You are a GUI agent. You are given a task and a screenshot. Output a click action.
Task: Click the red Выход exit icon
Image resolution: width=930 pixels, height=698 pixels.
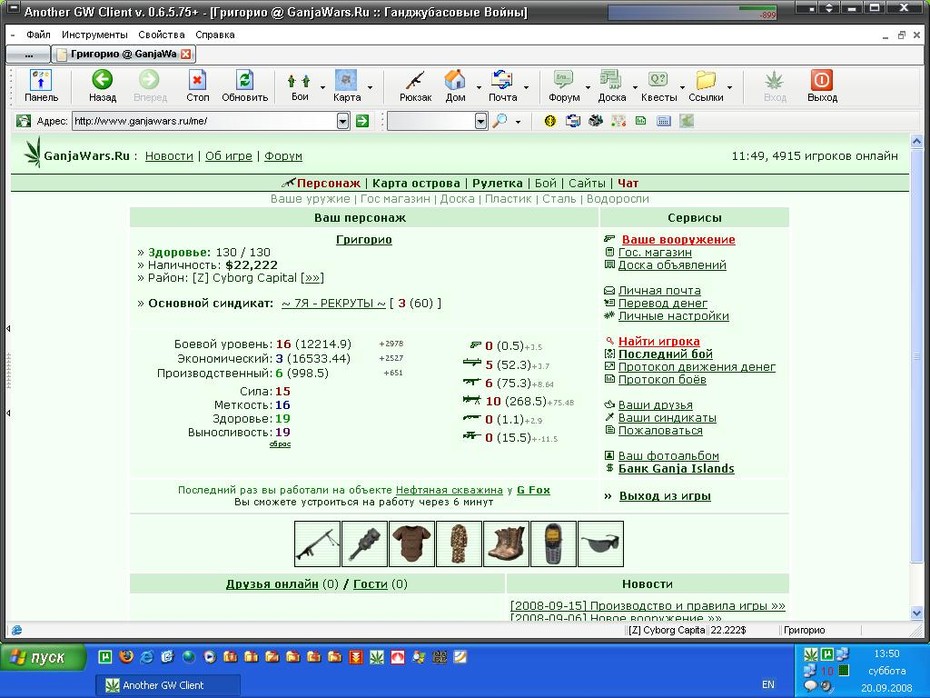click(x=822, y=85)
